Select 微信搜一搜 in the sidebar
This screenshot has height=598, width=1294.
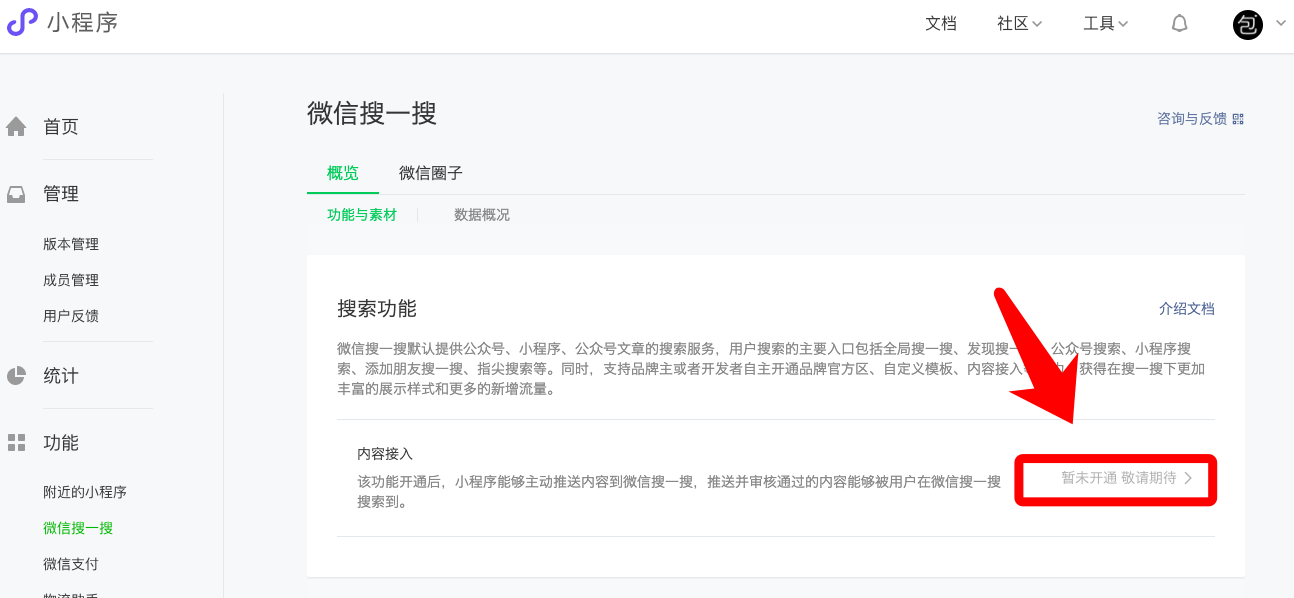(x=78, y=528)
